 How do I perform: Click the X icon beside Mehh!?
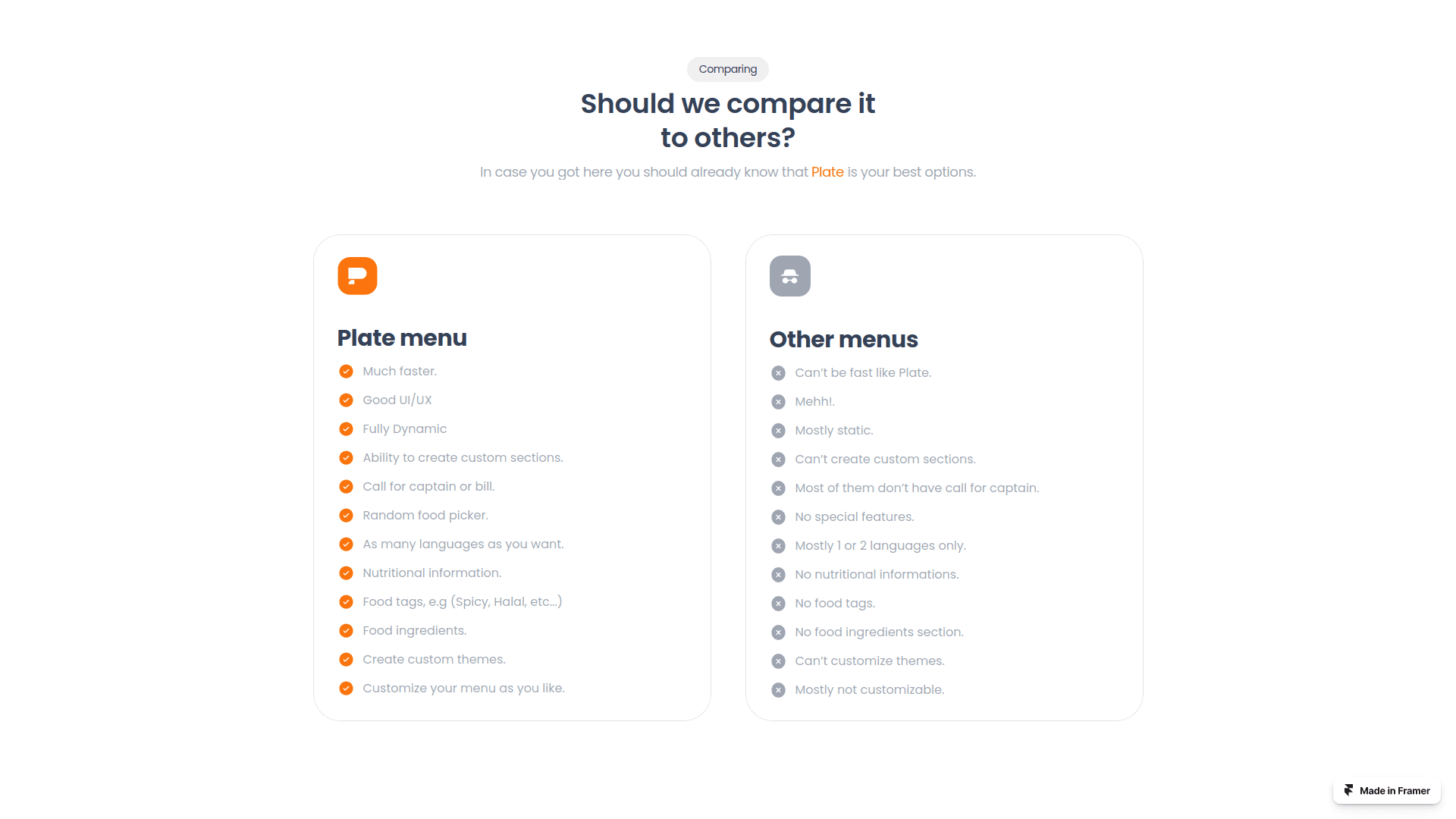click(778, 402)
